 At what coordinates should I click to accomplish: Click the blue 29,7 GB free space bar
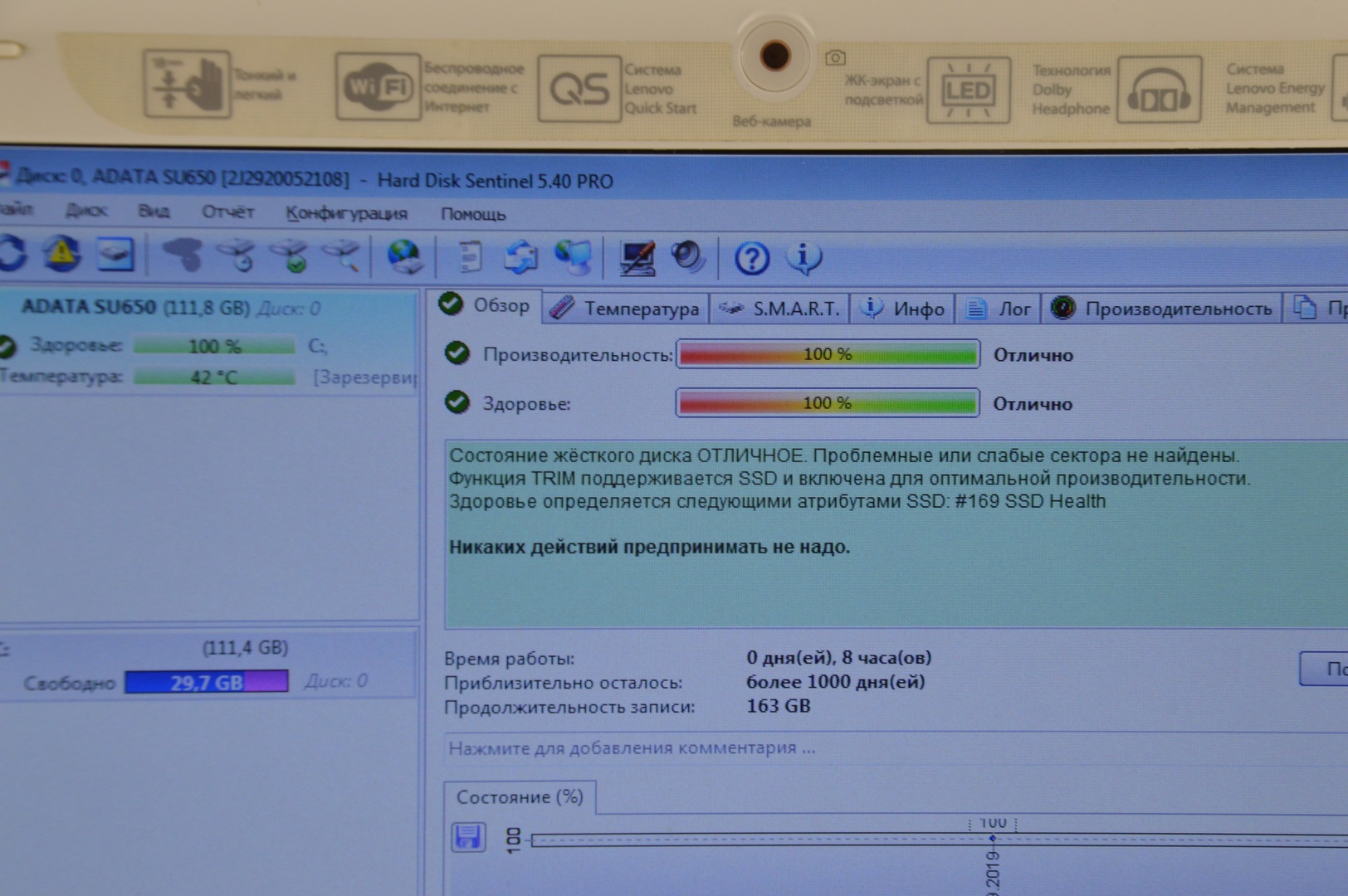click(206, 682)
